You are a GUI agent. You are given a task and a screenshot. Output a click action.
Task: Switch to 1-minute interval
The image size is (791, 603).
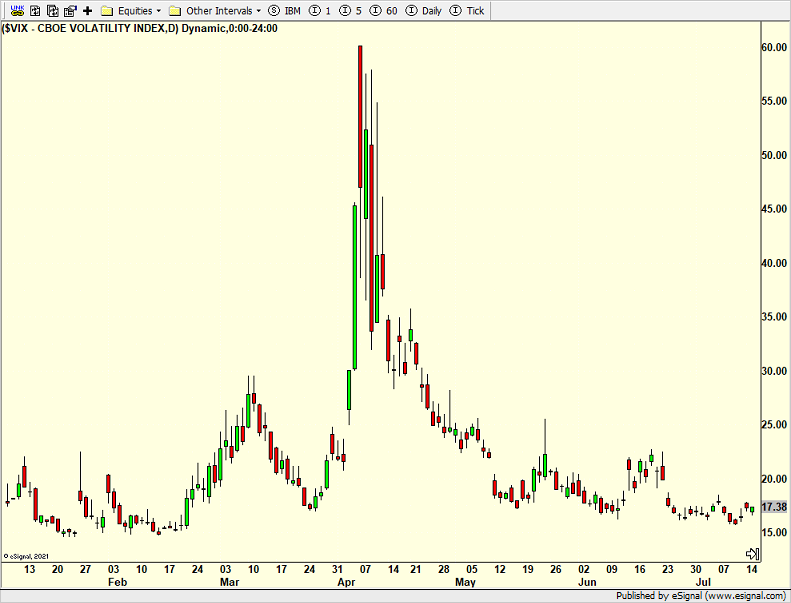(x=320, y=11)
